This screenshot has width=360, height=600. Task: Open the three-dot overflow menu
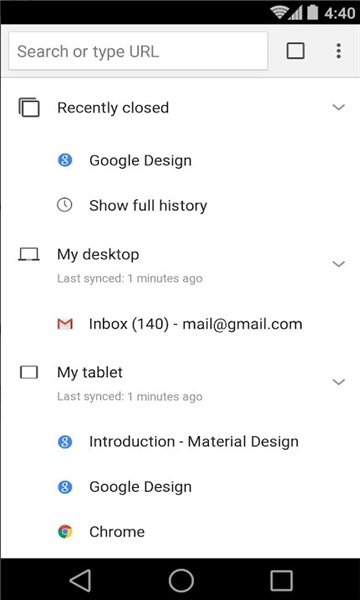pyautogui.click(x=338, y=51)
